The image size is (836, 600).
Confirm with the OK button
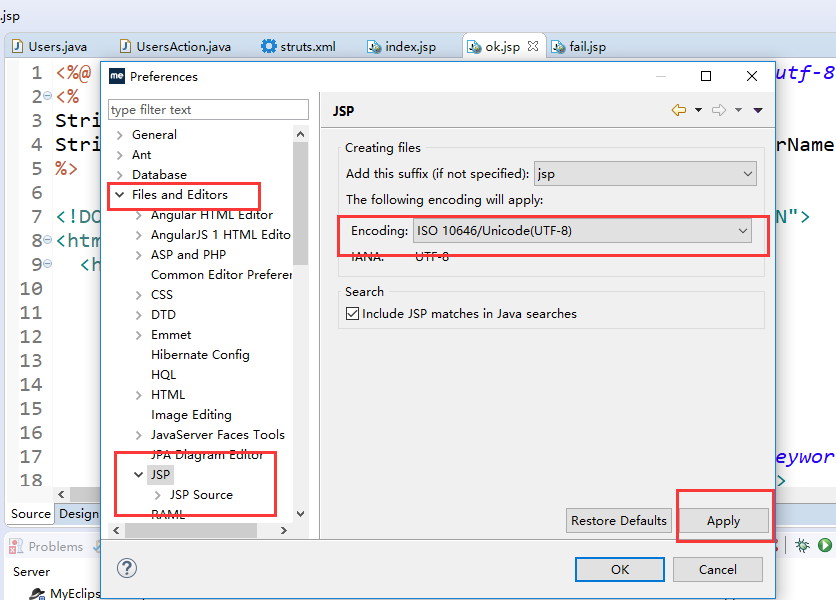[x=620, y=570]
